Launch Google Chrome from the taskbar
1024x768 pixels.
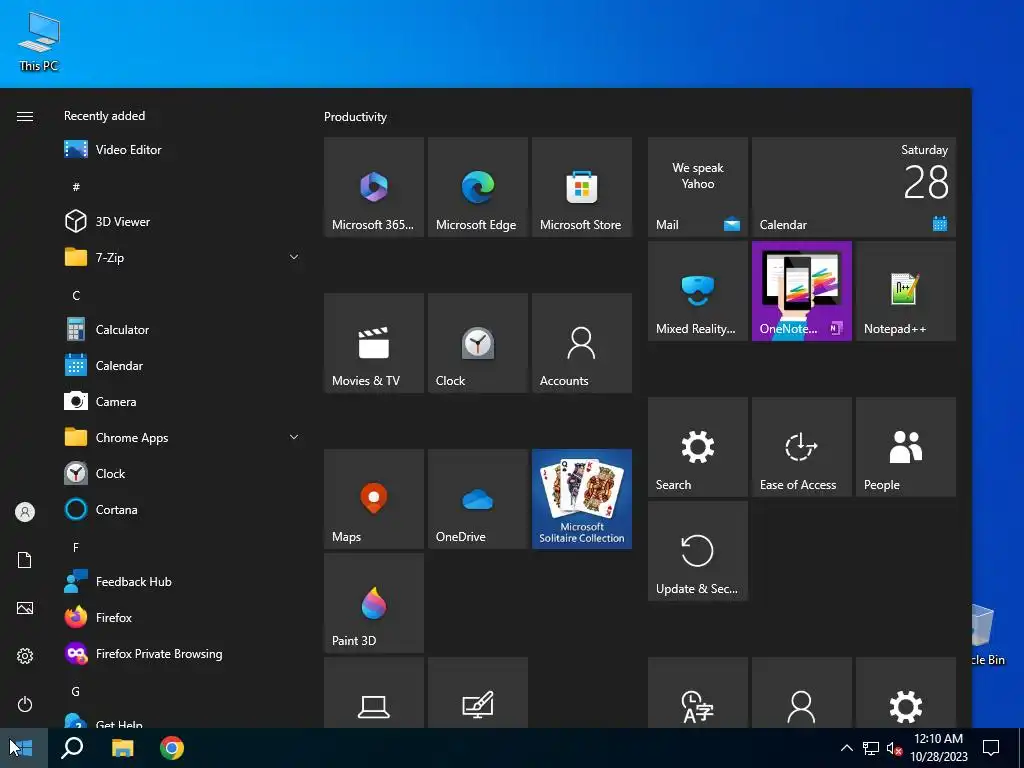tap(172, 748)
